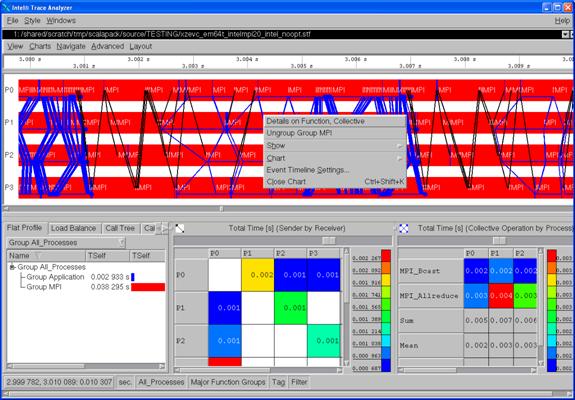Click the P2 to P3 0.001 cell
Image resolution: width=575 pixels, height=400 pixels.
click(323, 341)
